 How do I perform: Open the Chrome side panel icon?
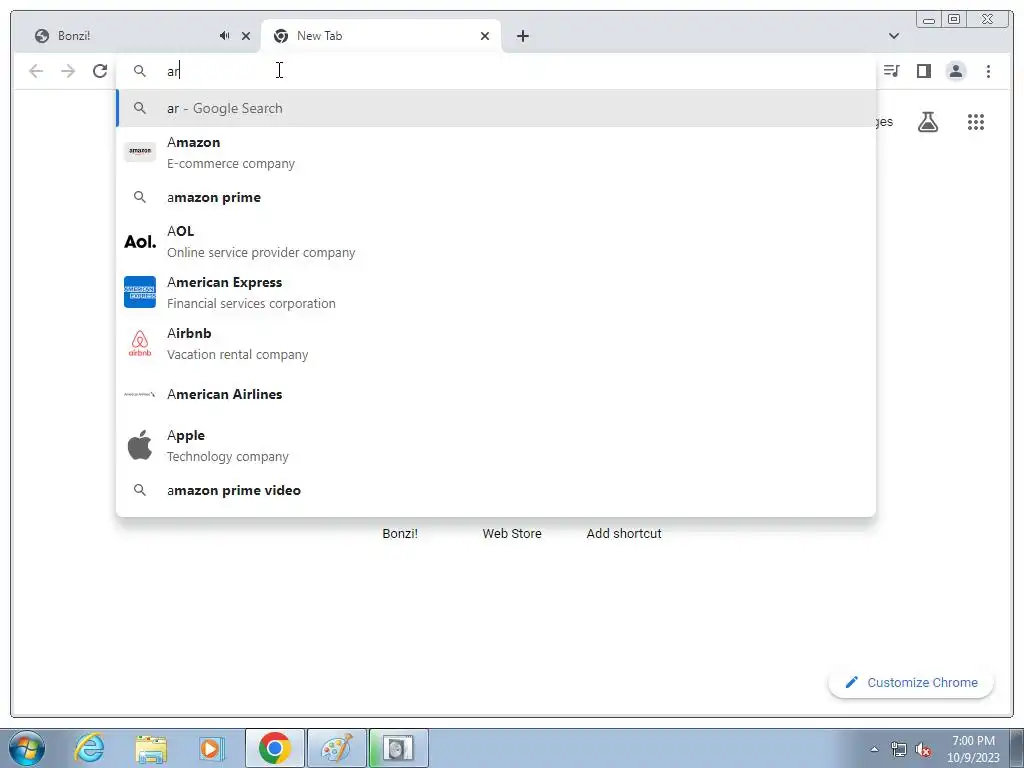point(923,71)
